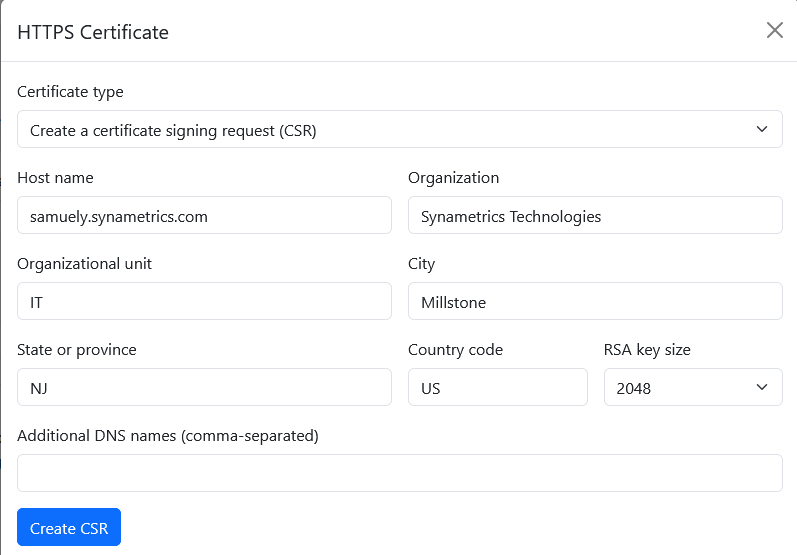Click the Host name input field
797x555 pixels.
coord(204,215)
